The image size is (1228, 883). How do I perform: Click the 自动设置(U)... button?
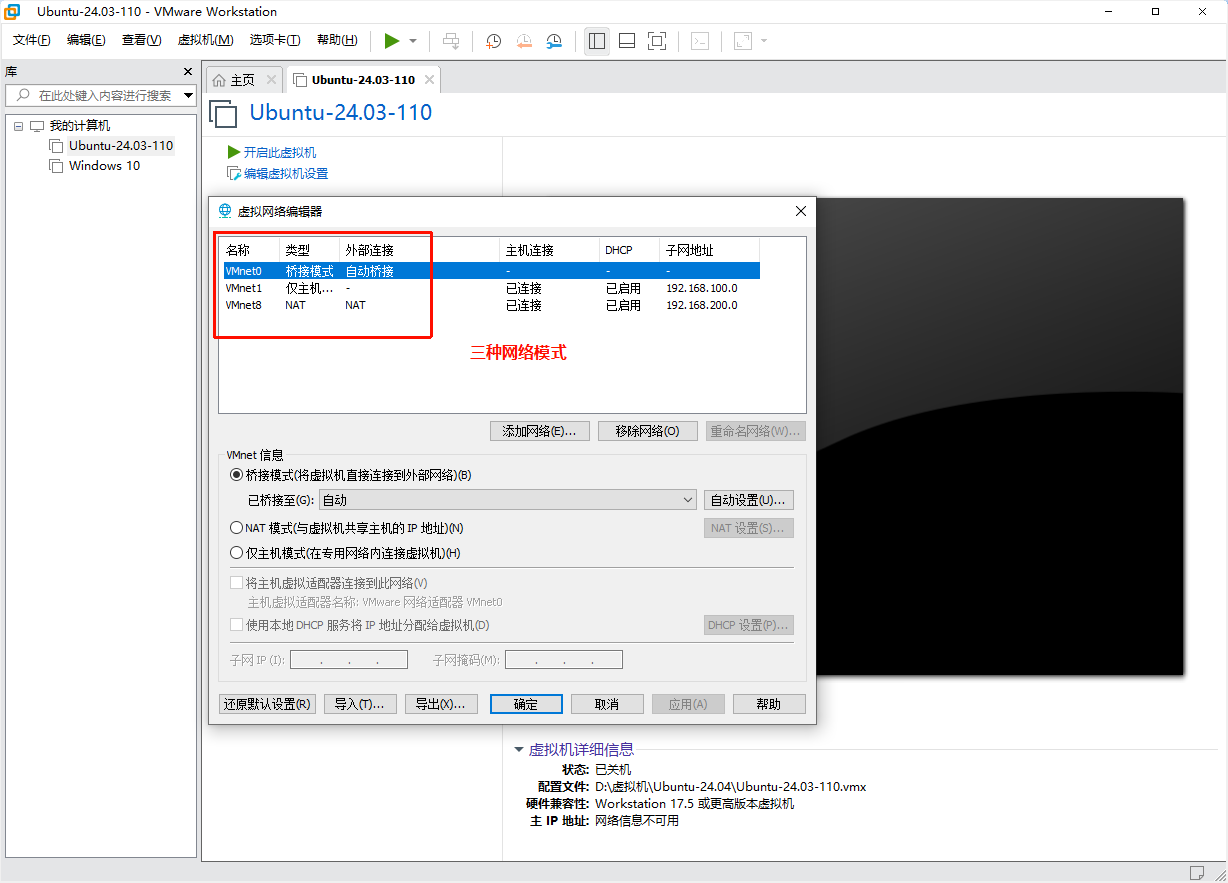click(749, 500)
